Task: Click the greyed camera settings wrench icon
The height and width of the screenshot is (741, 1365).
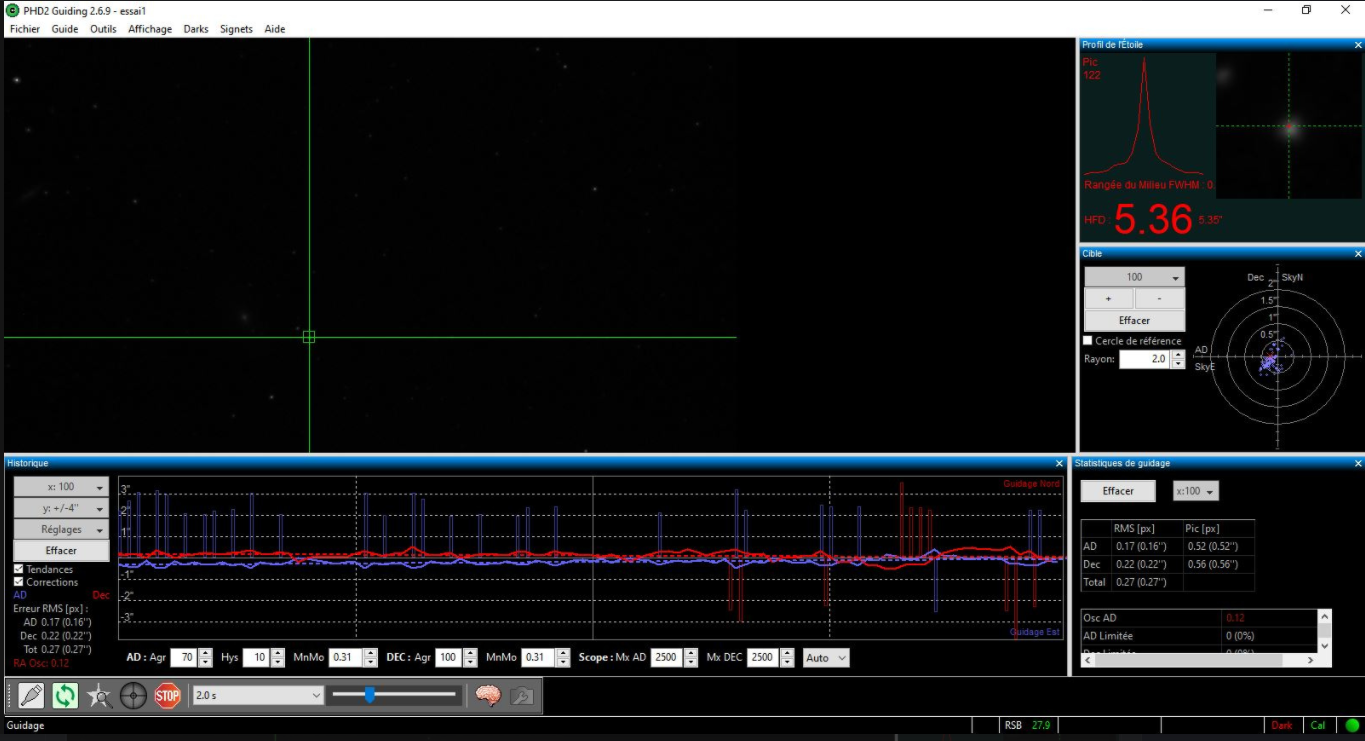Action: click(x=521, y=695)
